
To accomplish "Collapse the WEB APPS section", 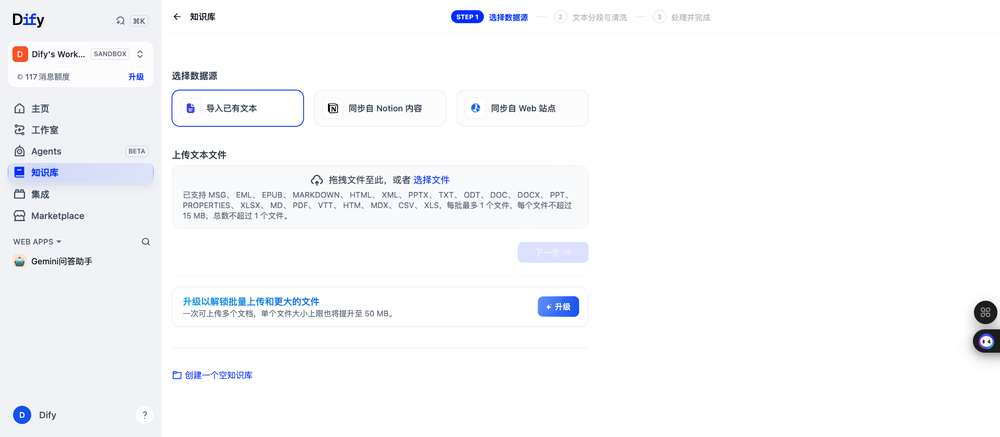I will click(37, 242).
